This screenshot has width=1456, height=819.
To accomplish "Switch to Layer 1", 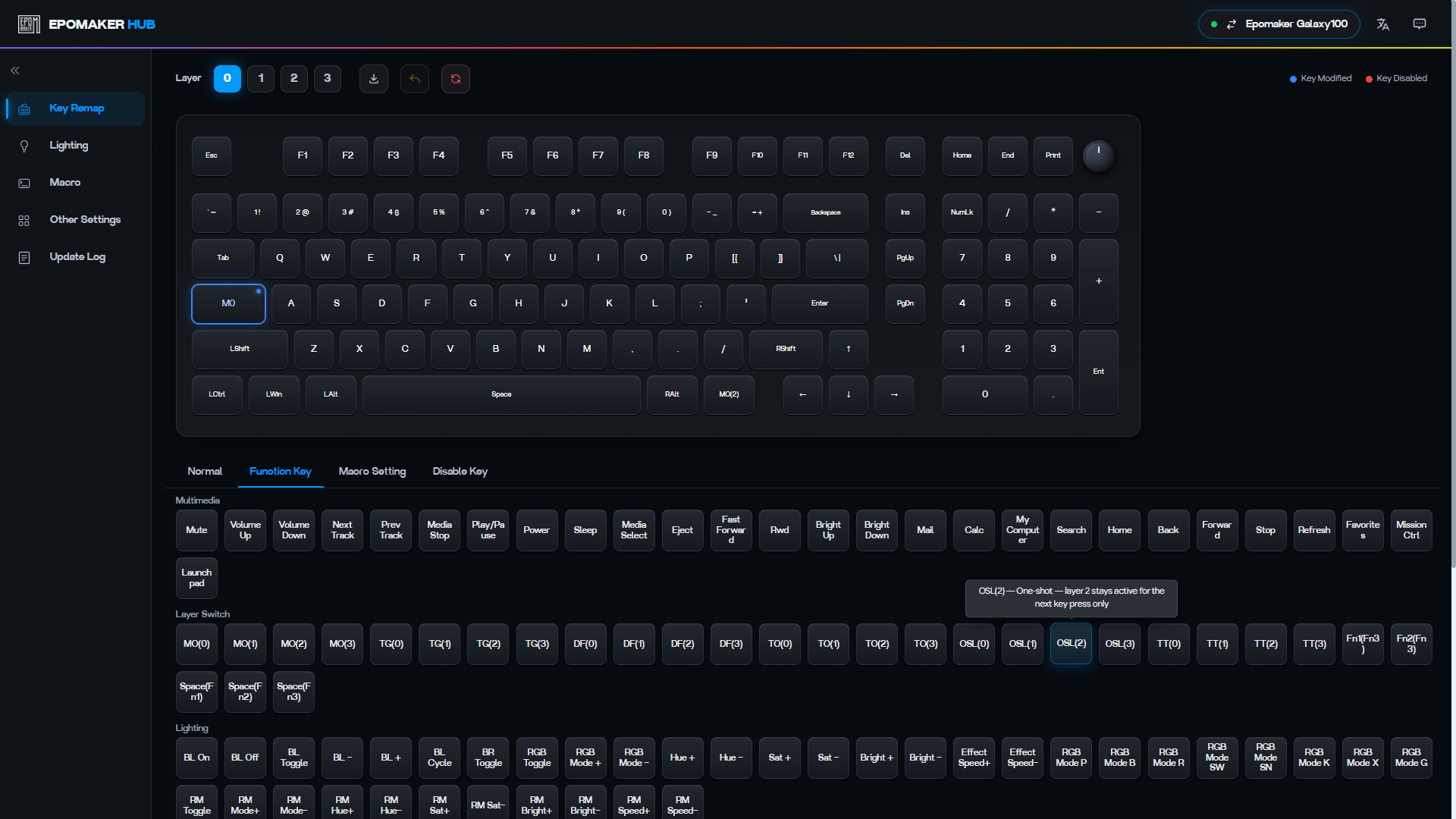I will coord(261,79).
